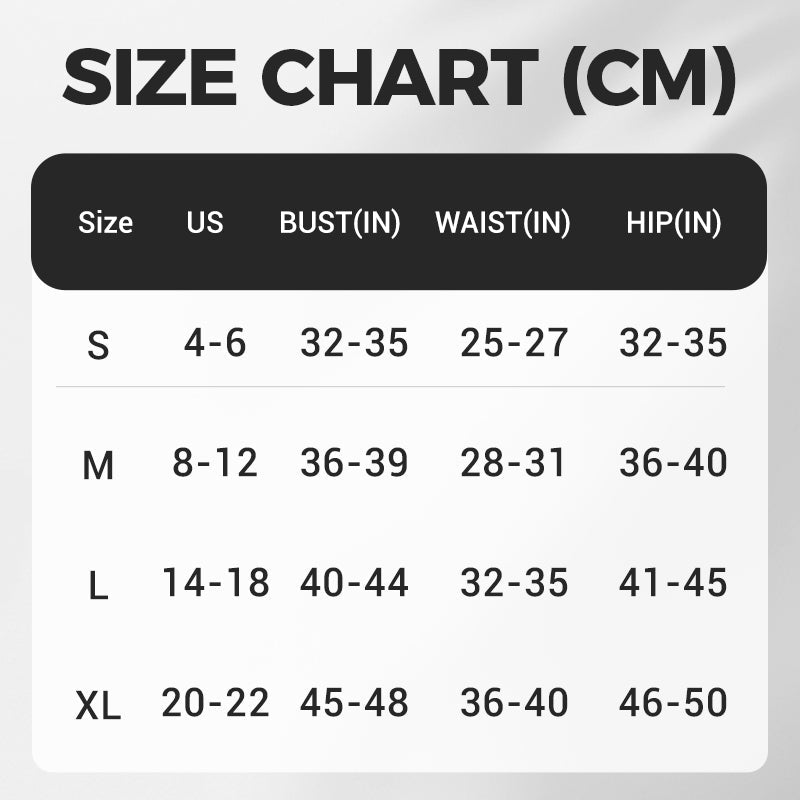Image resolution: width=800 pixels, height=800 pixels.
Task: Select the waist value 28-31
Action: (x=514, y=463)
